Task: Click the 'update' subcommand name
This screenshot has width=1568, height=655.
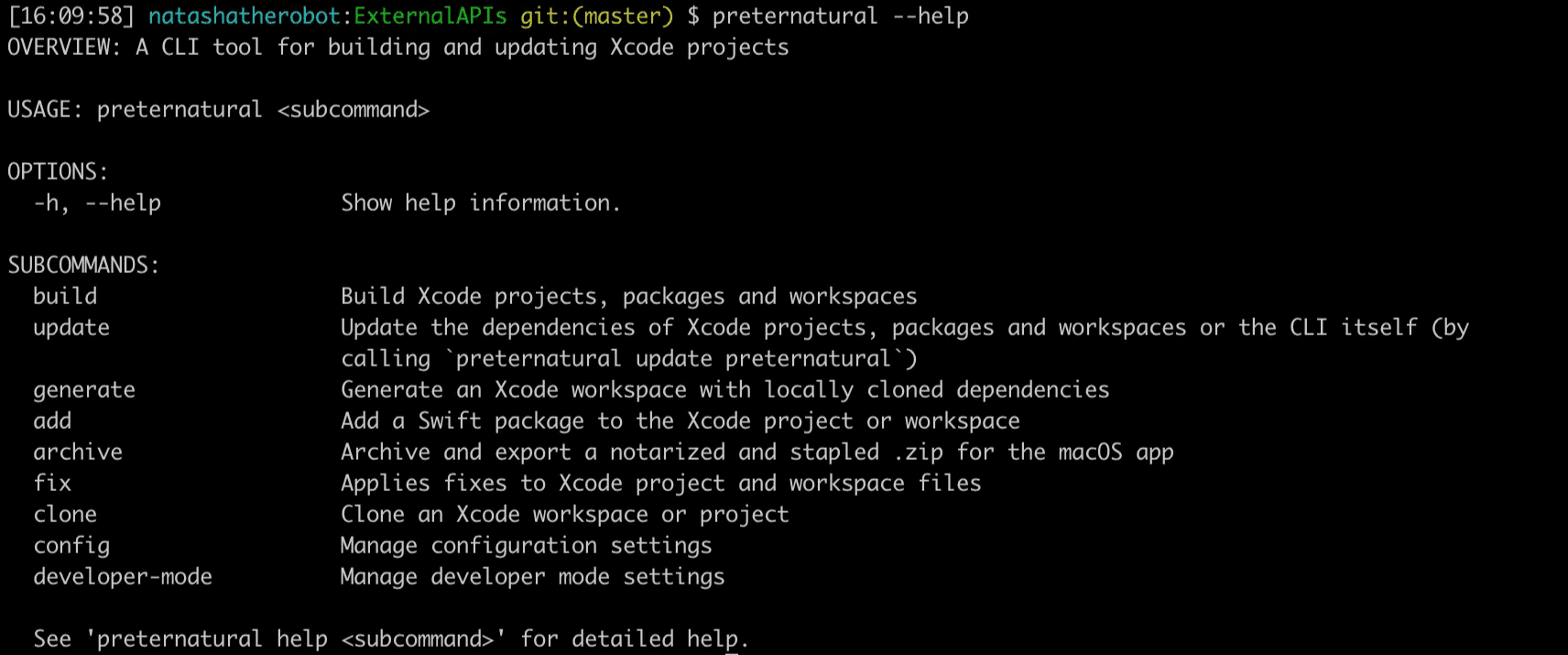Action: 71,328
